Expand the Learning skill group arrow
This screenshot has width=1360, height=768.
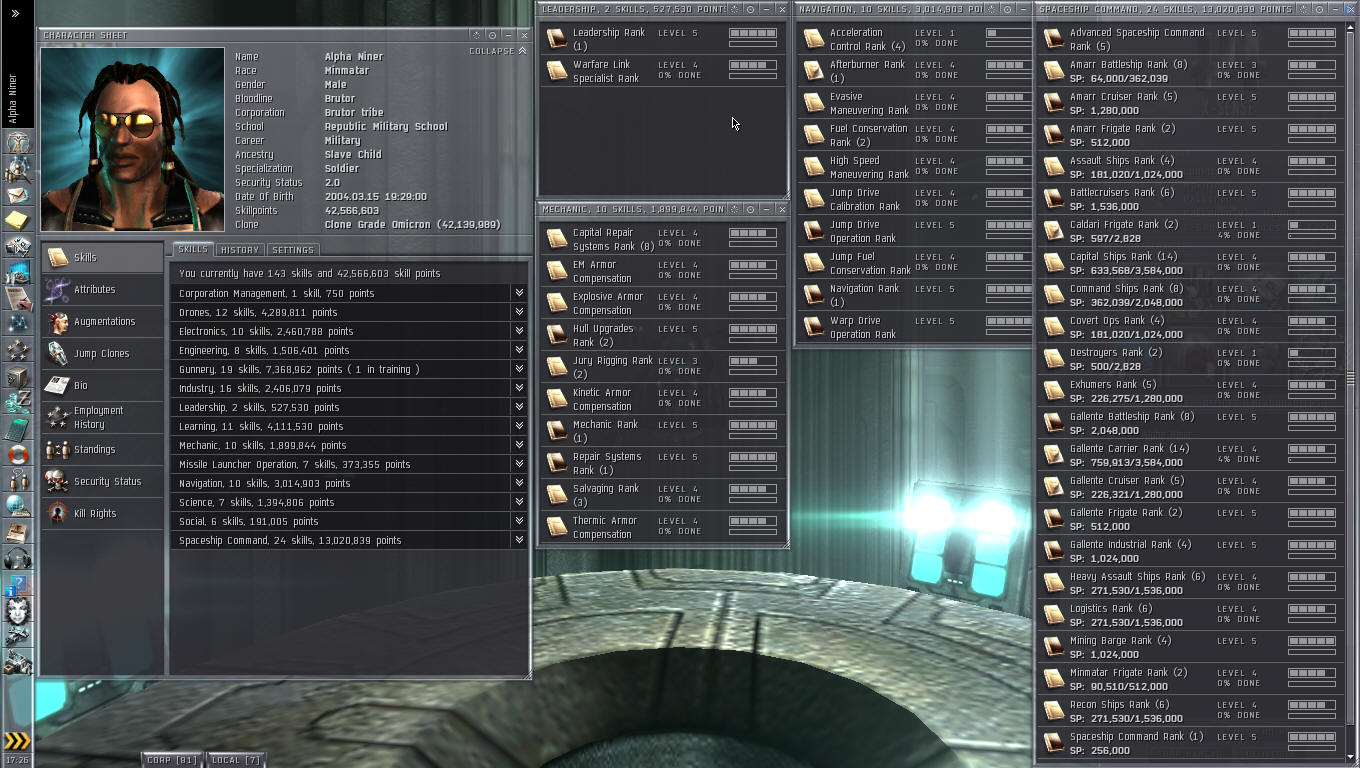tap(519, 426)
